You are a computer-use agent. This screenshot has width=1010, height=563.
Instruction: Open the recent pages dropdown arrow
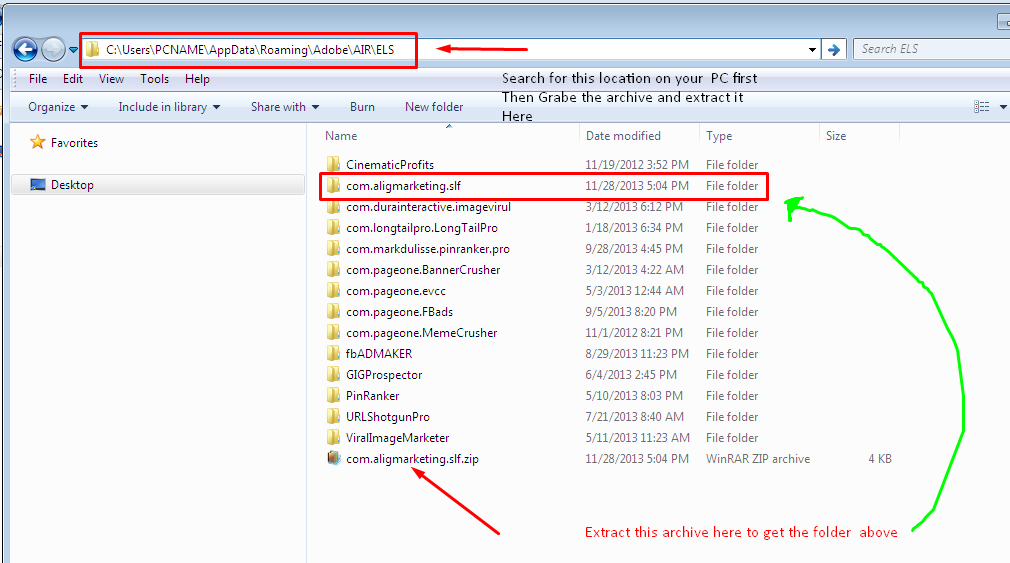pyautogui.click(x=73, y=50)
